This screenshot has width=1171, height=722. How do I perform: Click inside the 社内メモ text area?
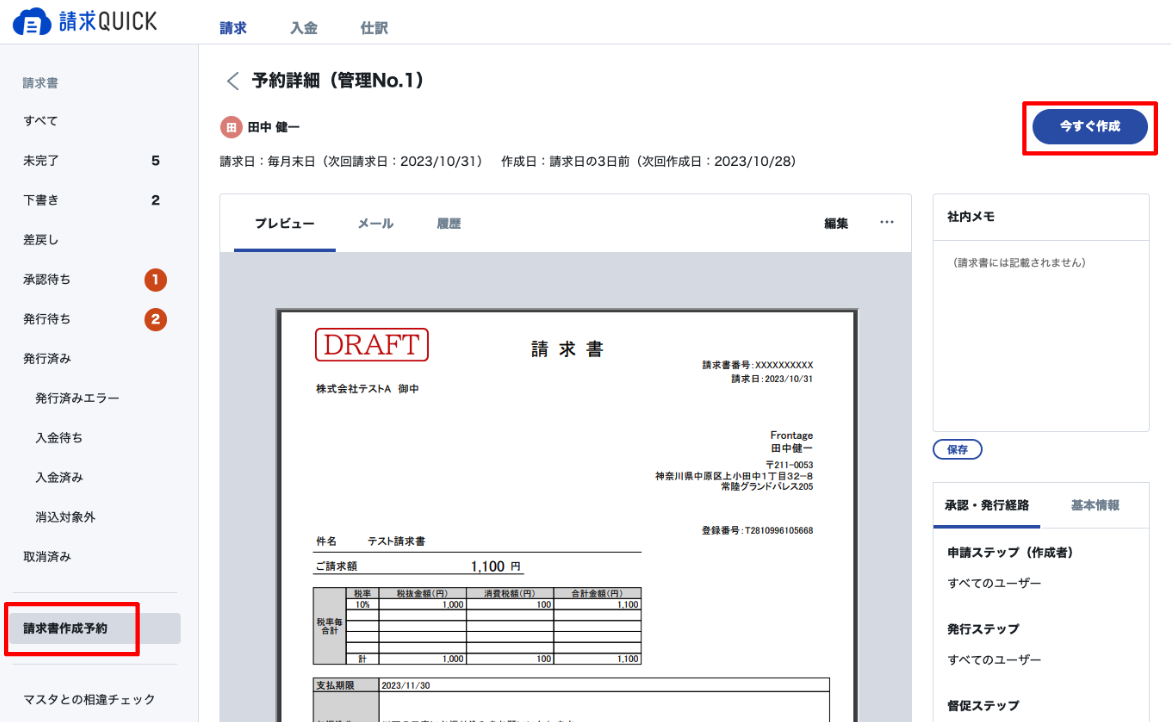pyautogui.click(x=1040, y=336)
